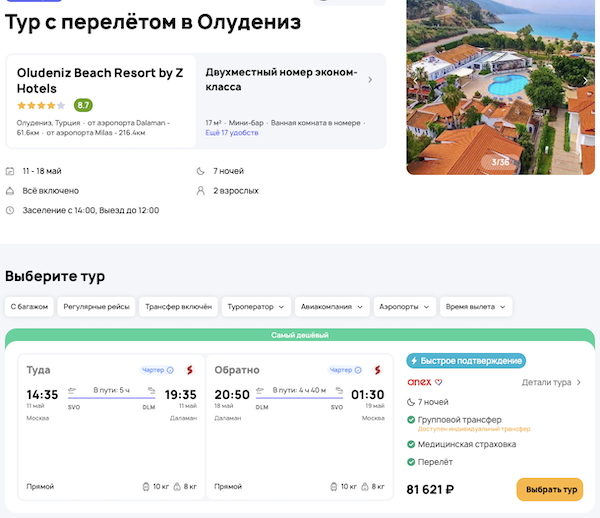The width and height of the screenshot is (600, 518).
Task: Click the green 8.7 rating badge
Action: 83,105
